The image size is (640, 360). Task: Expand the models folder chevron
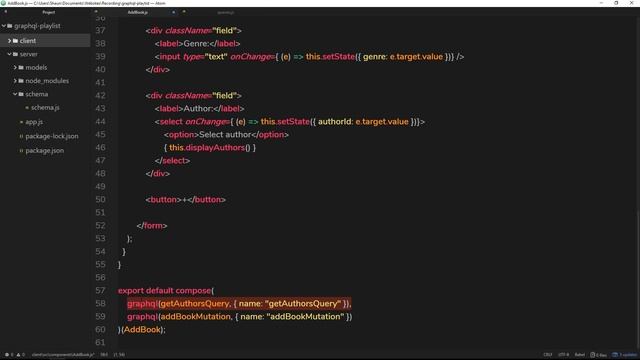point(15,67)
